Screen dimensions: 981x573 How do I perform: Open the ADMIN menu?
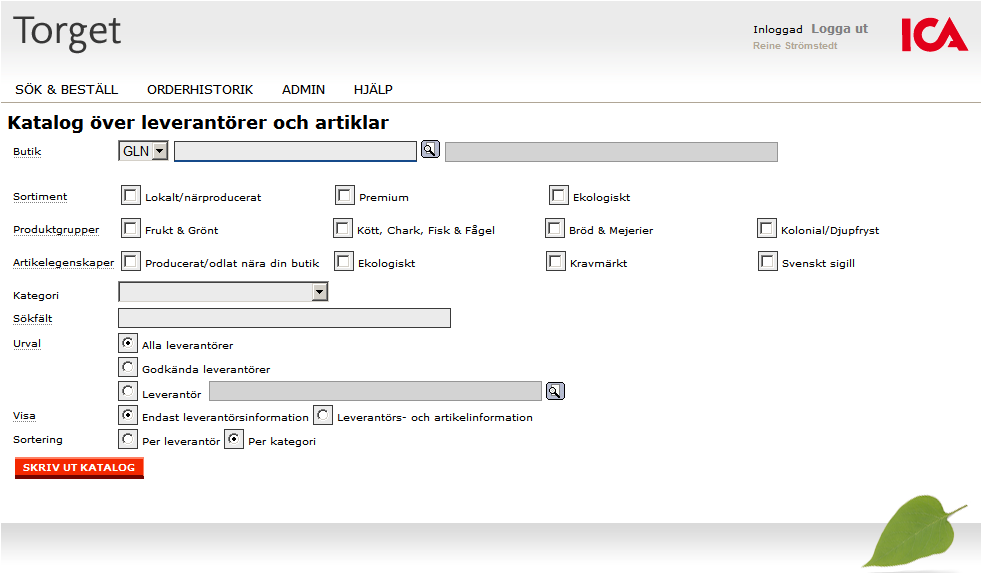pos(303,89)
